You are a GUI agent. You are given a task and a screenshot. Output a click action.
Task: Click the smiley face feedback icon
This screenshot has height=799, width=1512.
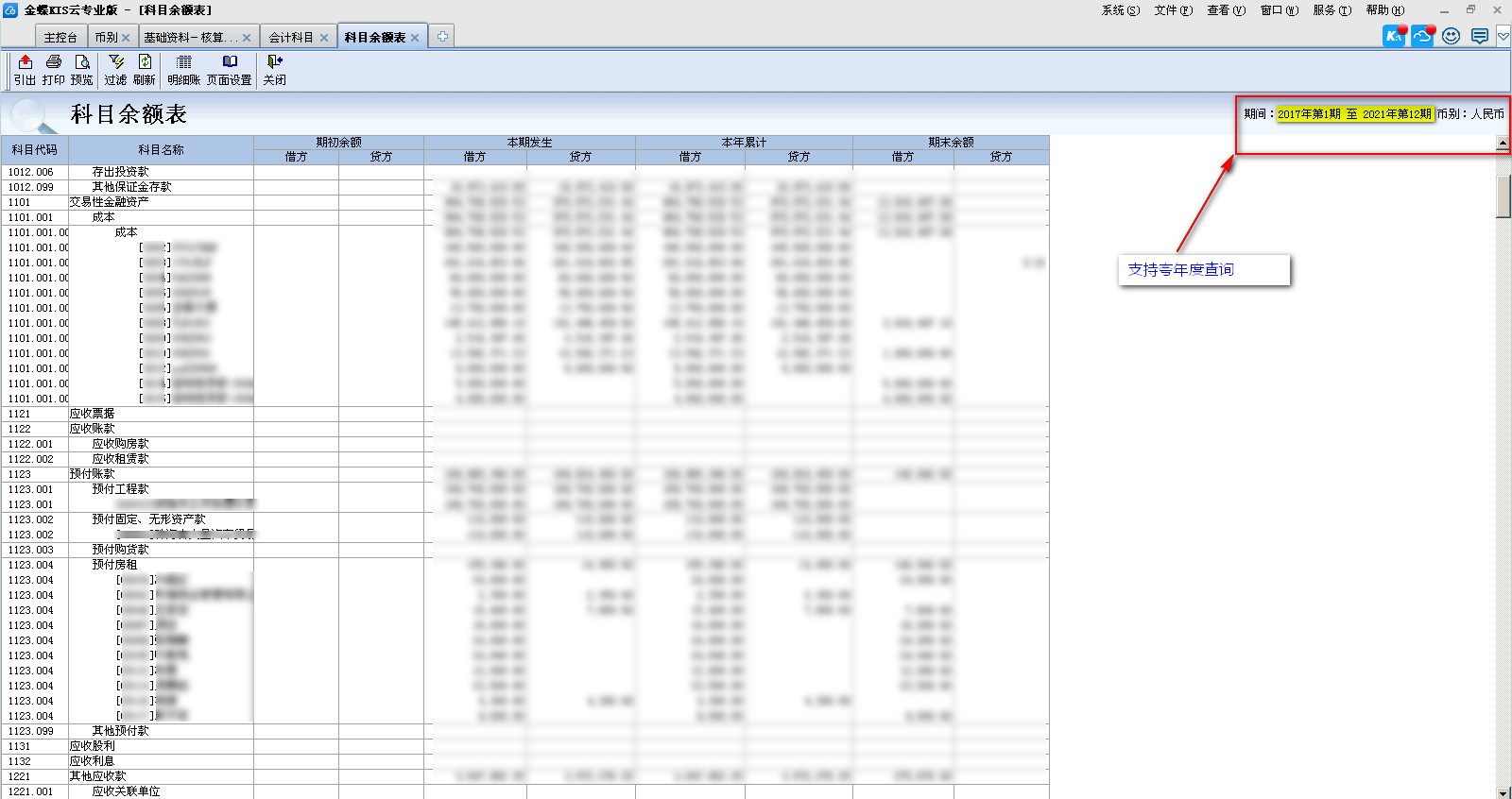point(1452,36)
